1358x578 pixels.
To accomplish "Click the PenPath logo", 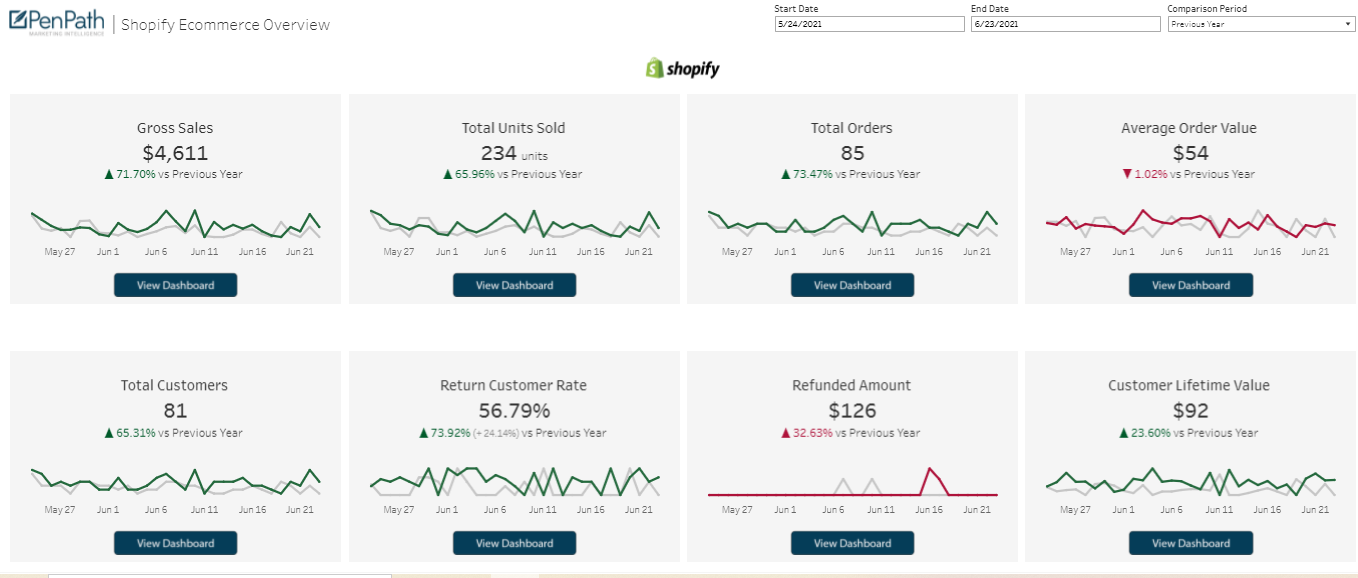I will [56, 23].
